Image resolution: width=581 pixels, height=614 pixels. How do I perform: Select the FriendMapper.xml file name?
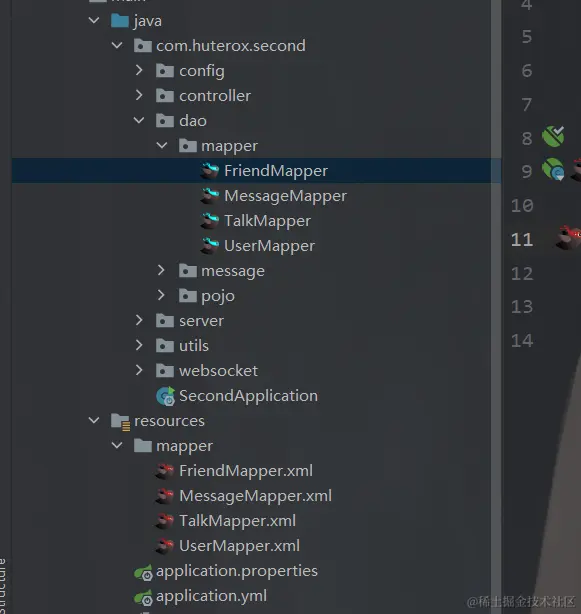[246, 471]
